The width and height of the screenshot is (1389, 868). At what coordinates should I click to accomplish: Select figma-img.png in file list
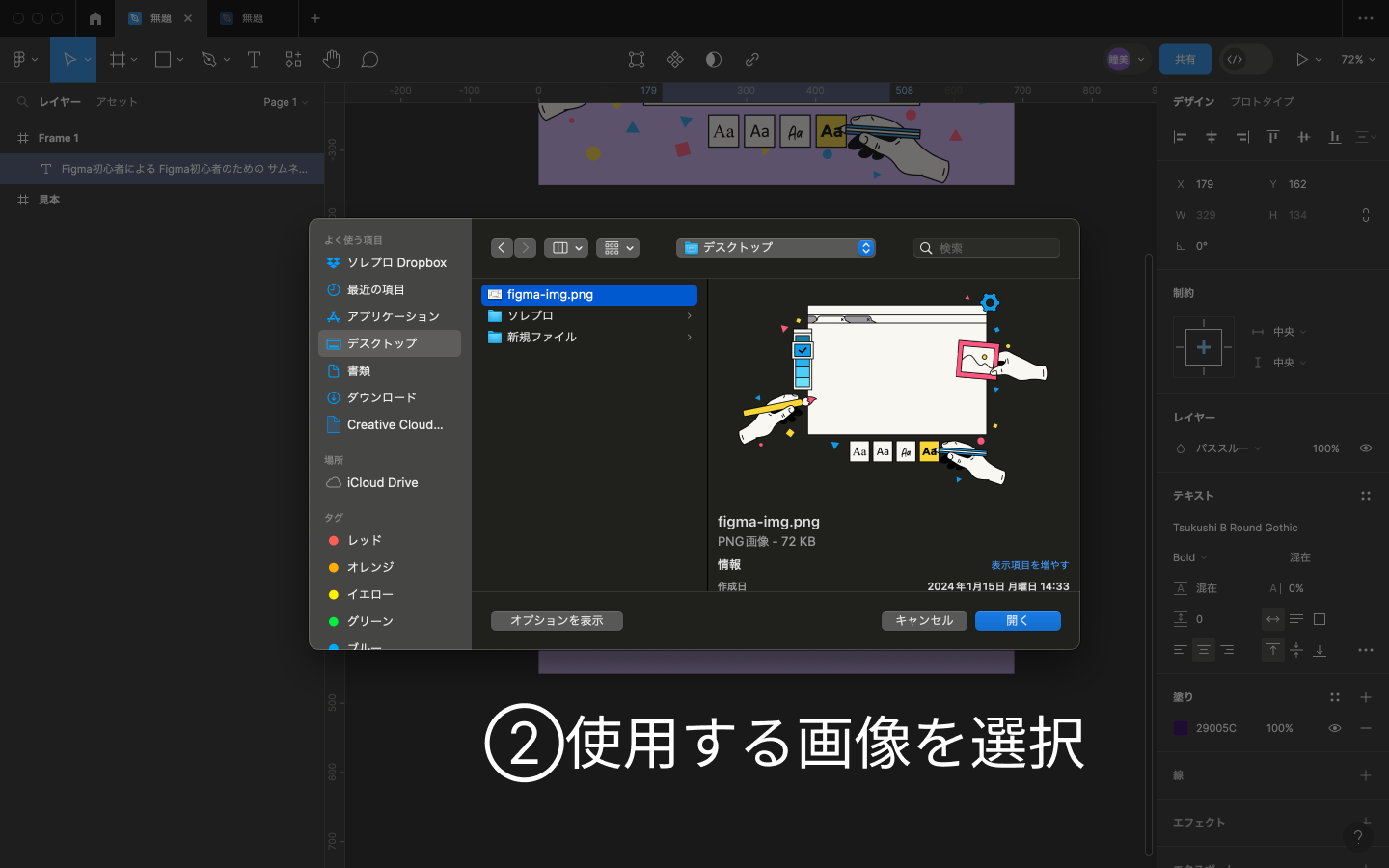[588, 295]
